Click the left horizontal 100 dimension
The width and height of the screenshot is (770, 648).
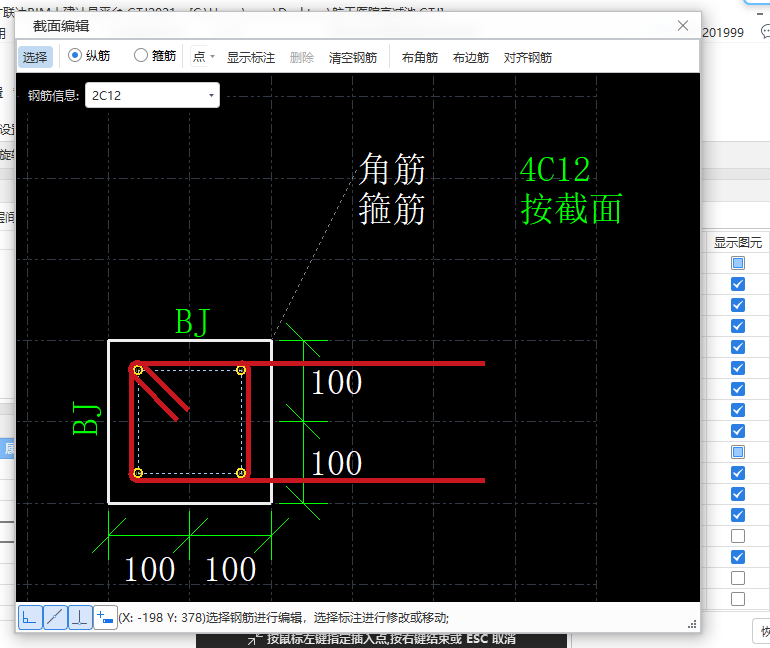(x=149, y=569)
